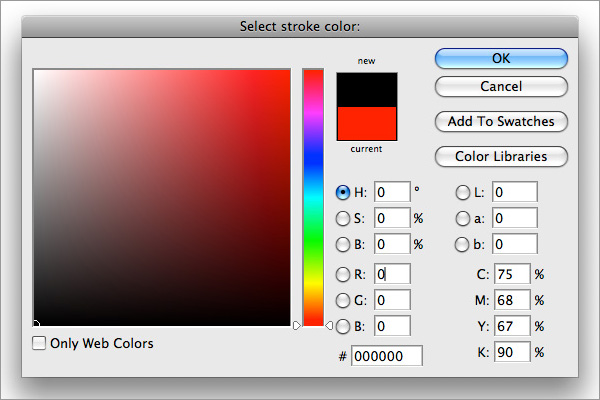Pick a color in the large color field

tap(162, 198)
